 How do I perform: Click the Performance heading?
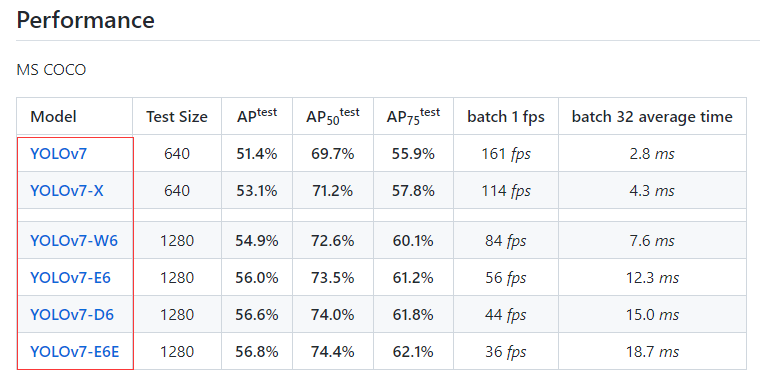[x=85, y=20]
